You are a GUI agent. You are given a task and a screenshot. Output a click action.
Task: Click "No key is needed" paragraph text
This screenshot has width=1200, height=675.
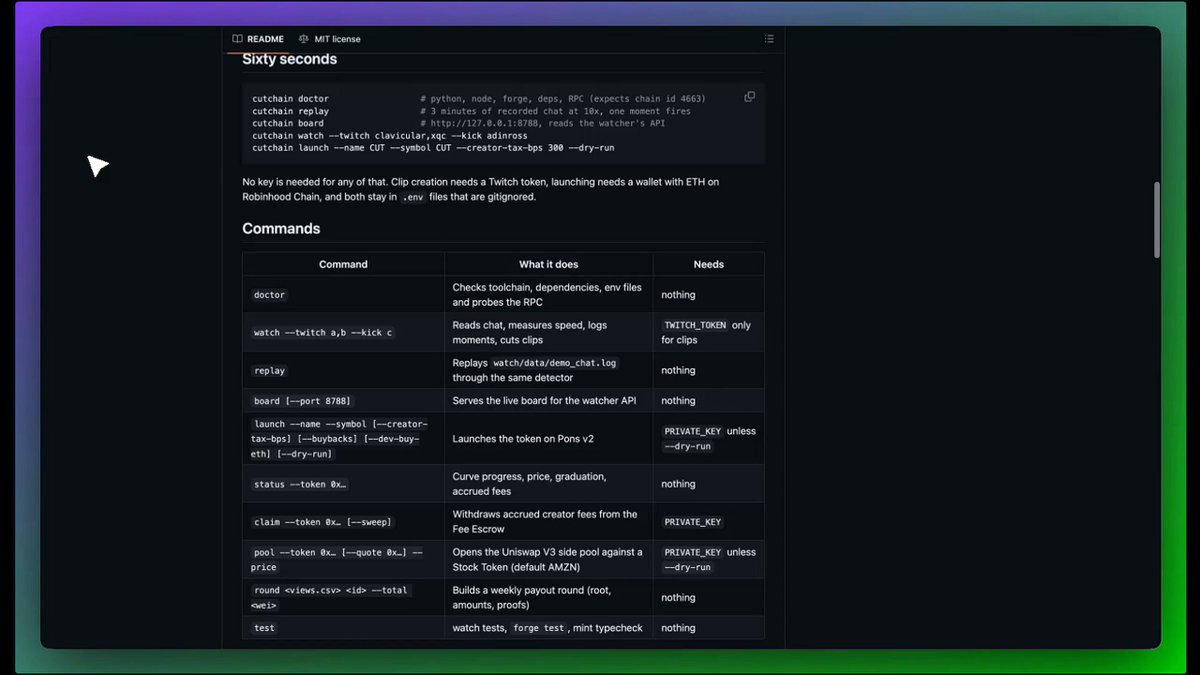point(480,189)
